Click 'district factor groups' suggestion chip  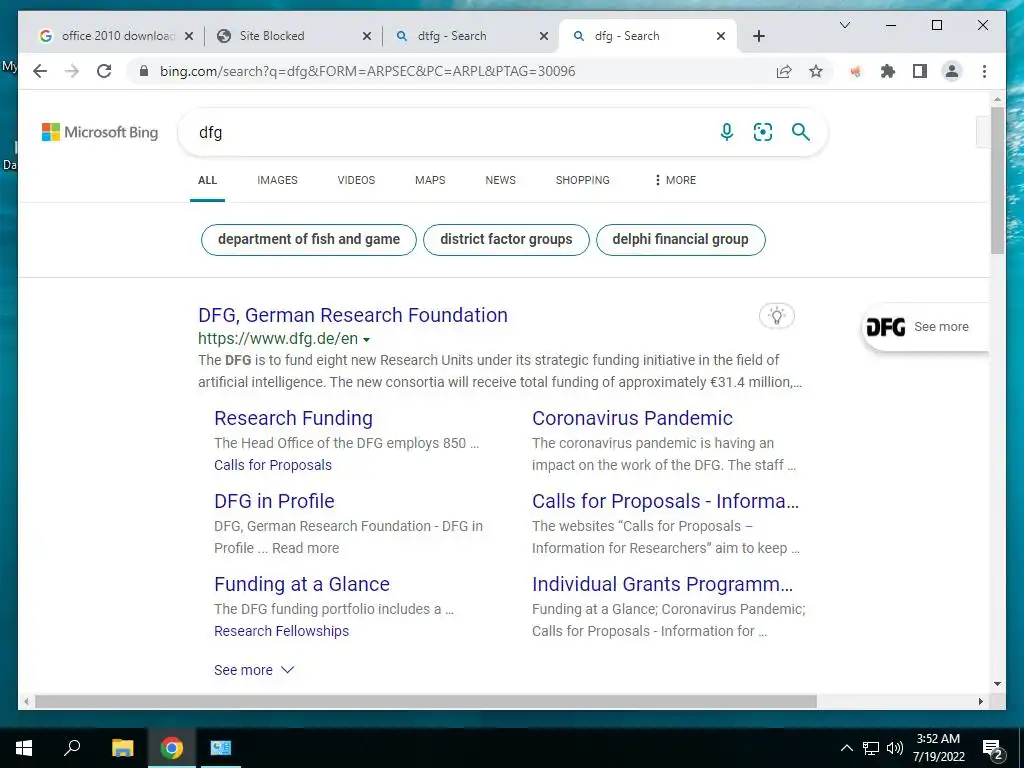tap(506, 240)
